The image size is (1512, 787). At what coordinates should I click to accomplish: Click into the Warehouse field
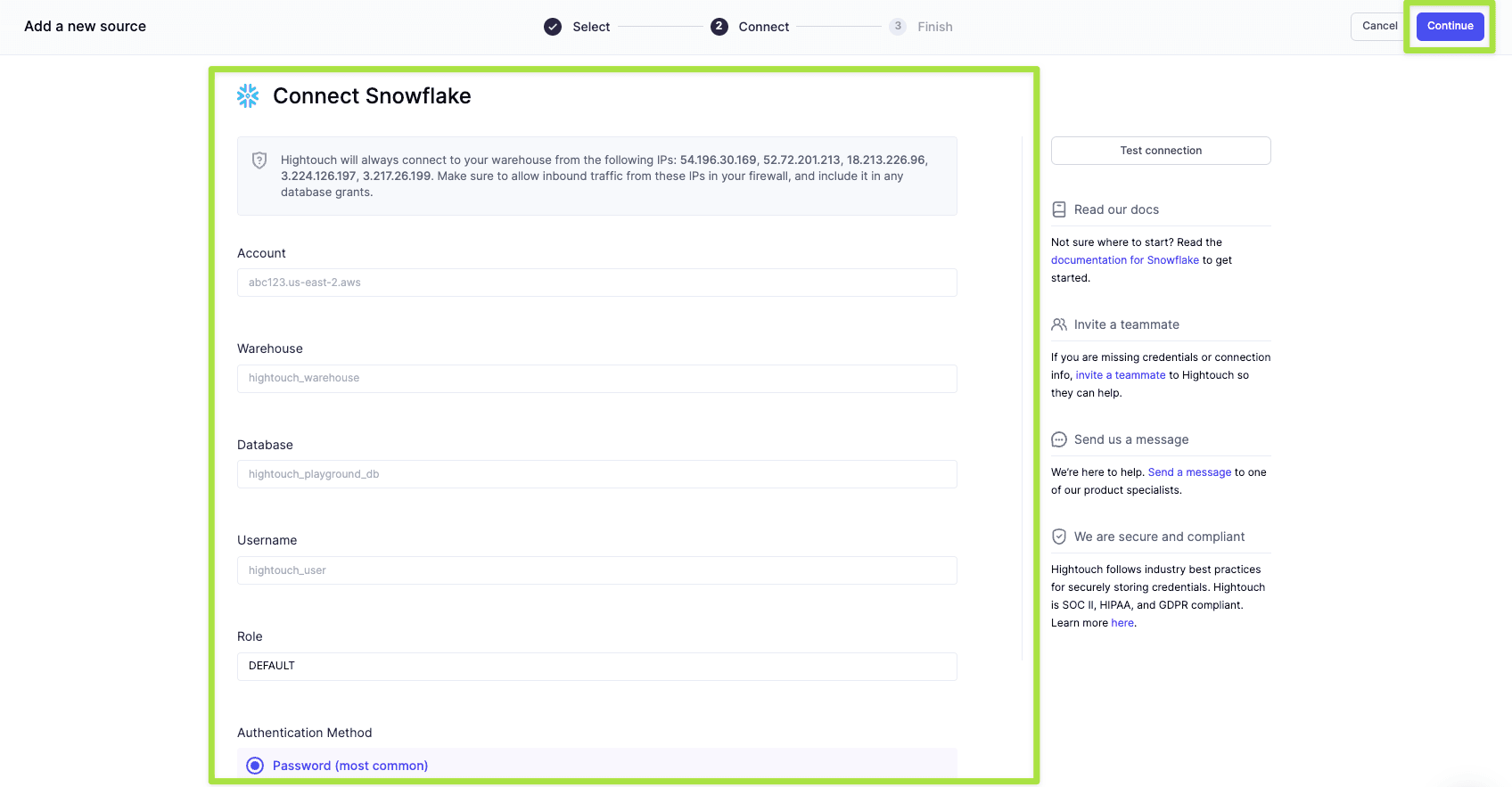[x=596, y=378]
